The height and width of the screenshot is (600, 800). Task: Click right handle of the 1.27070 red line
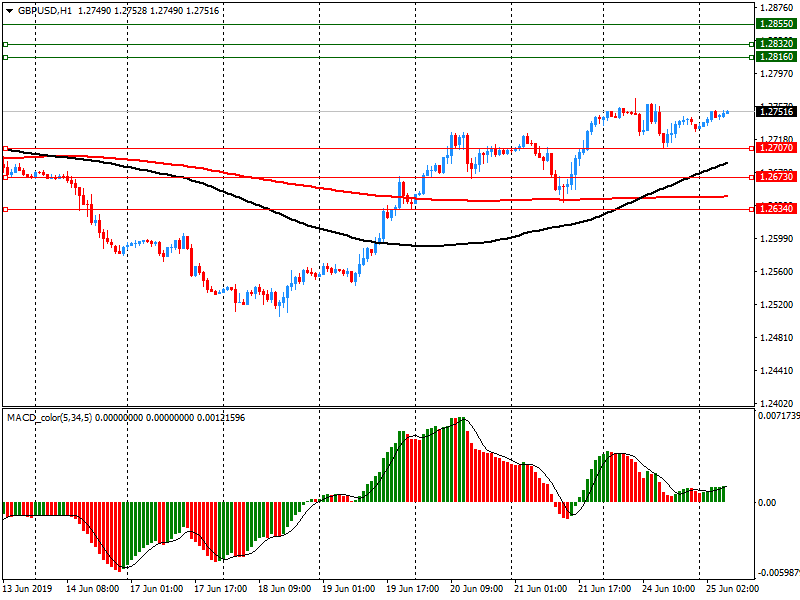(752, 148)
